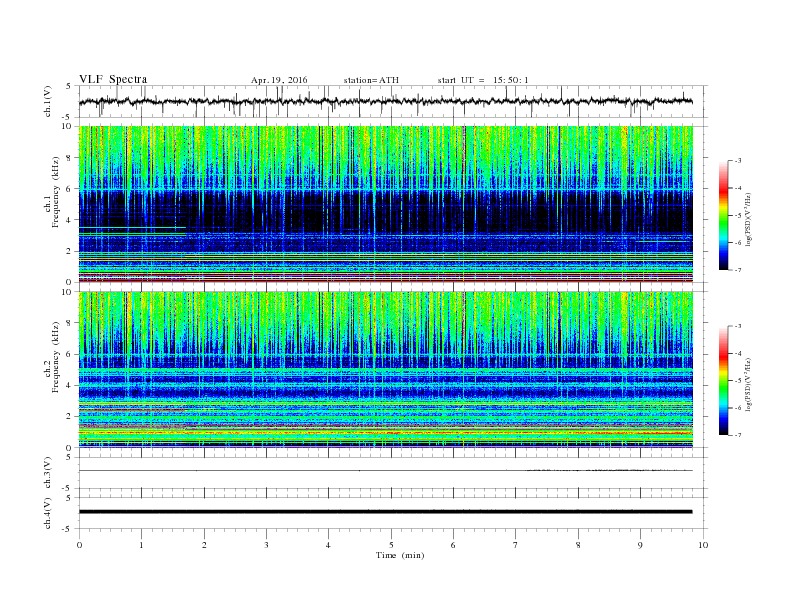Click time axis tick label "3"
Viewport: 792px width, 612px height.
tap(266, 545)
